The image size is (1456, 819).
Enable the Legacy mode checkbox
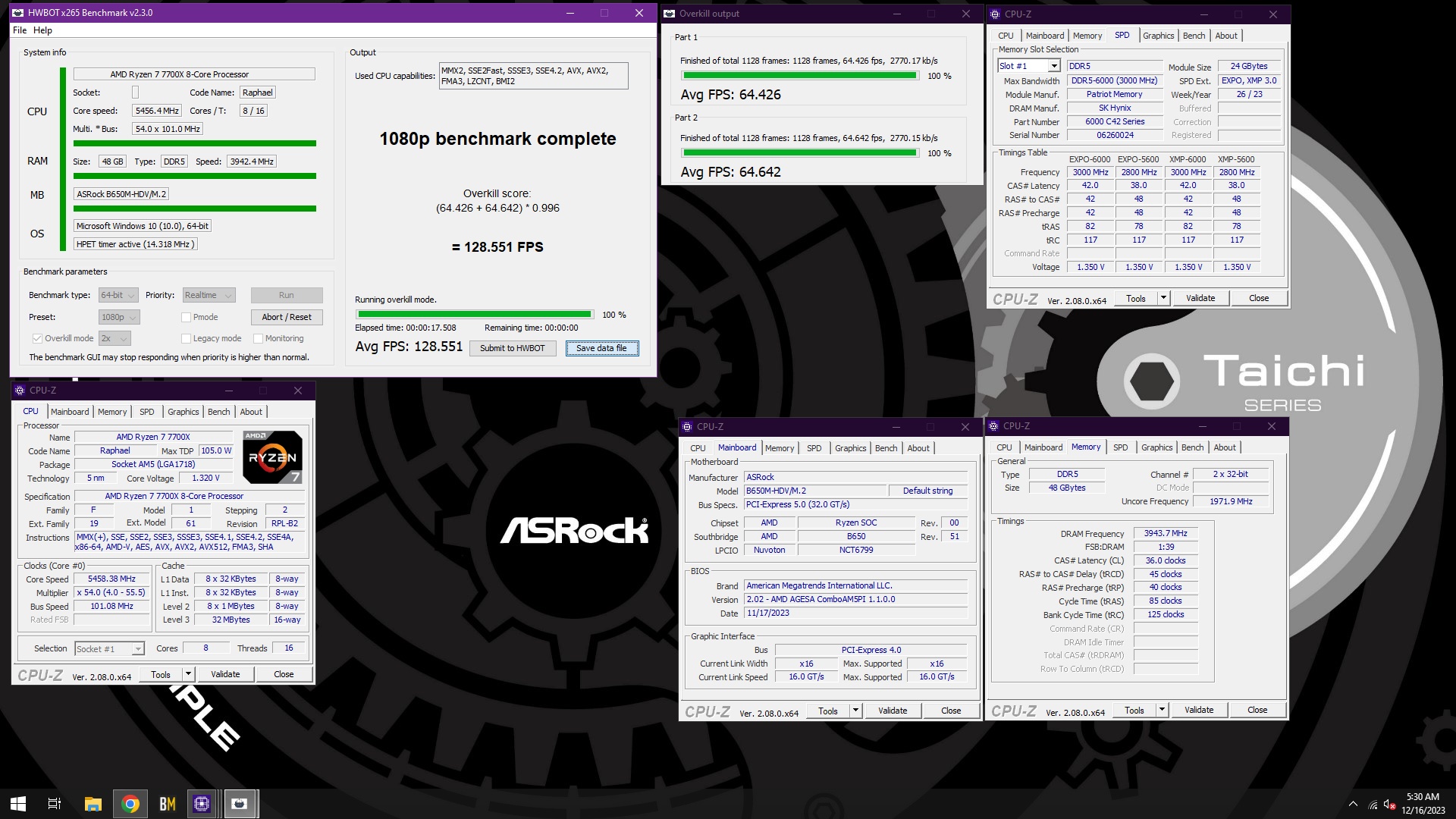pyautogui.click(x=186, y=338)
